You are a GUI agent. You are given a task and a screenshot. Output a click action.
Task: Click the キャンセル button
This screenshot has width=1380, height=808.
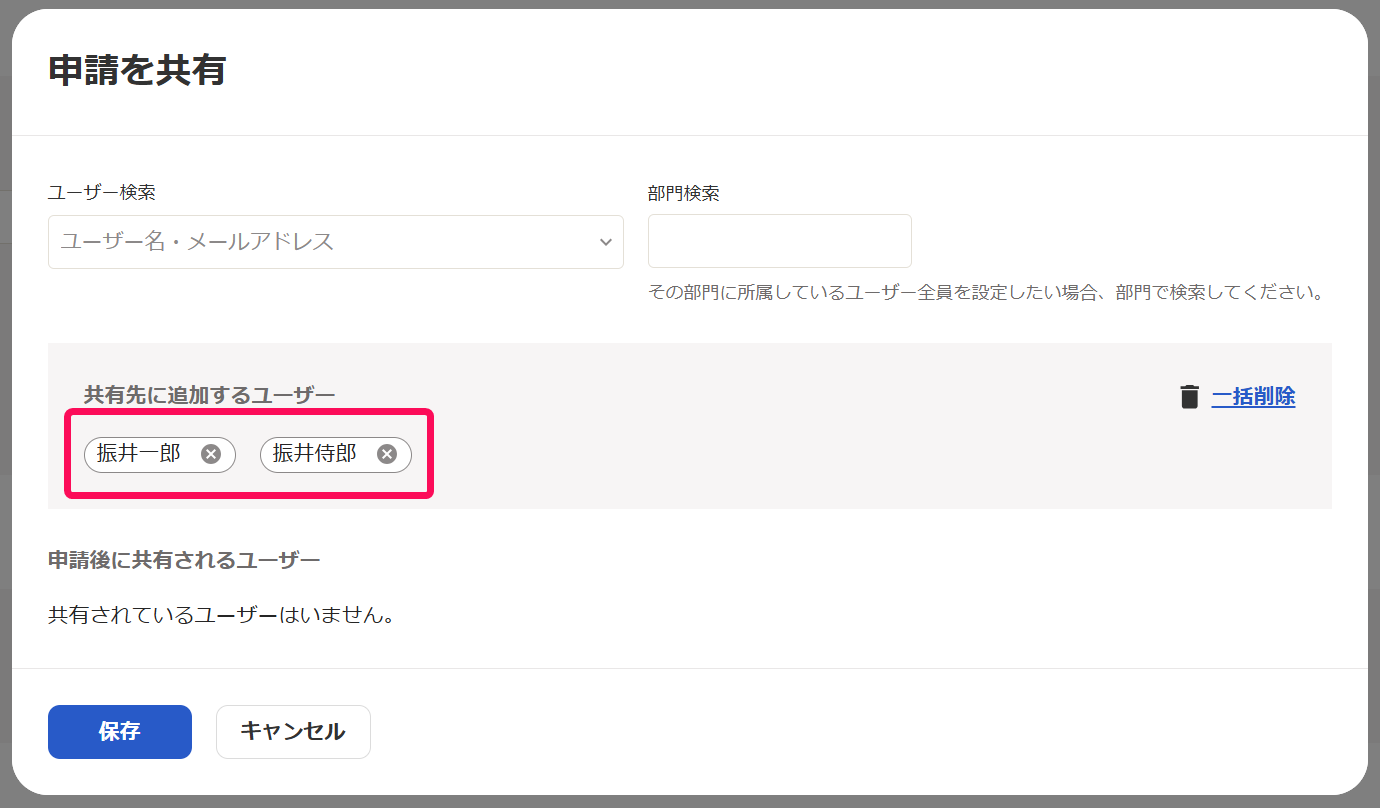(x=293, y=732)
